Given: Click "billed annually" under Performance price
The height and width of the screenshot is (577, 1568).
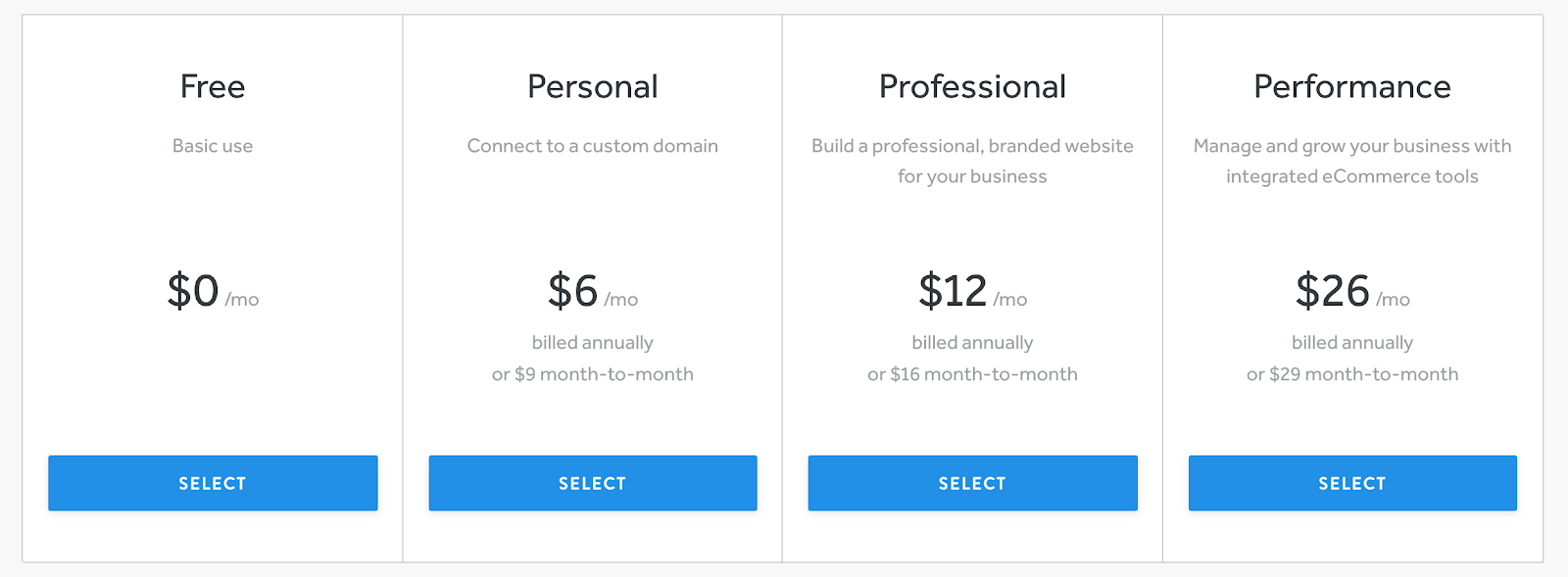Looking at the screenshot, I should point(1352,343).
